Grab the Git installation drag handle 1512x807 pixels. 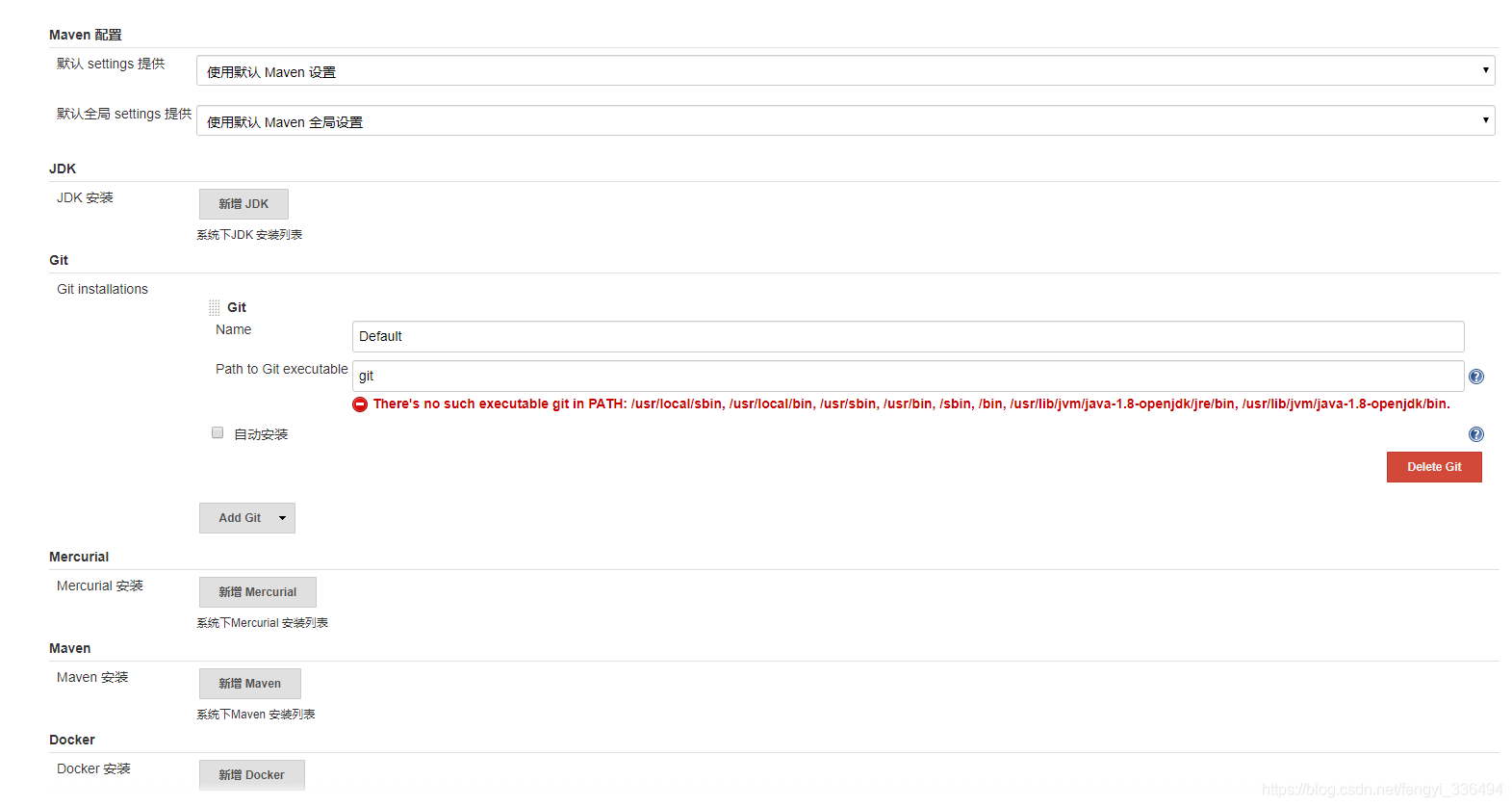pos(214,307)
